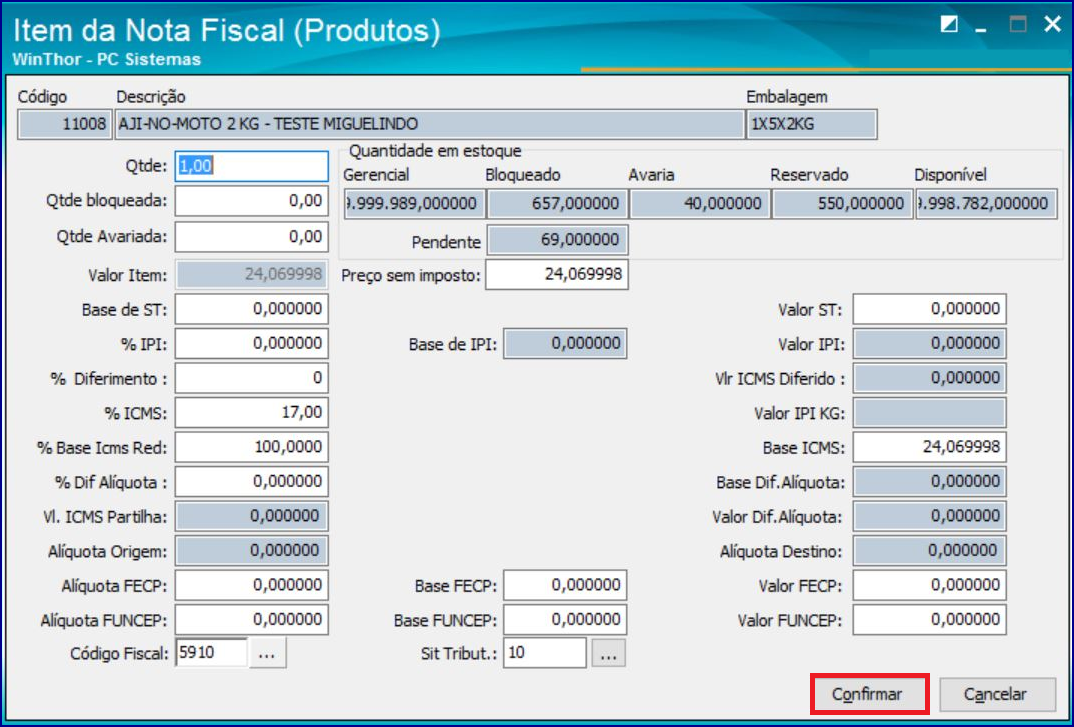This screenshot has width=1074, height=727.
Task: Click the disabled Valor Item field
Action: click(x=251, y=275)
